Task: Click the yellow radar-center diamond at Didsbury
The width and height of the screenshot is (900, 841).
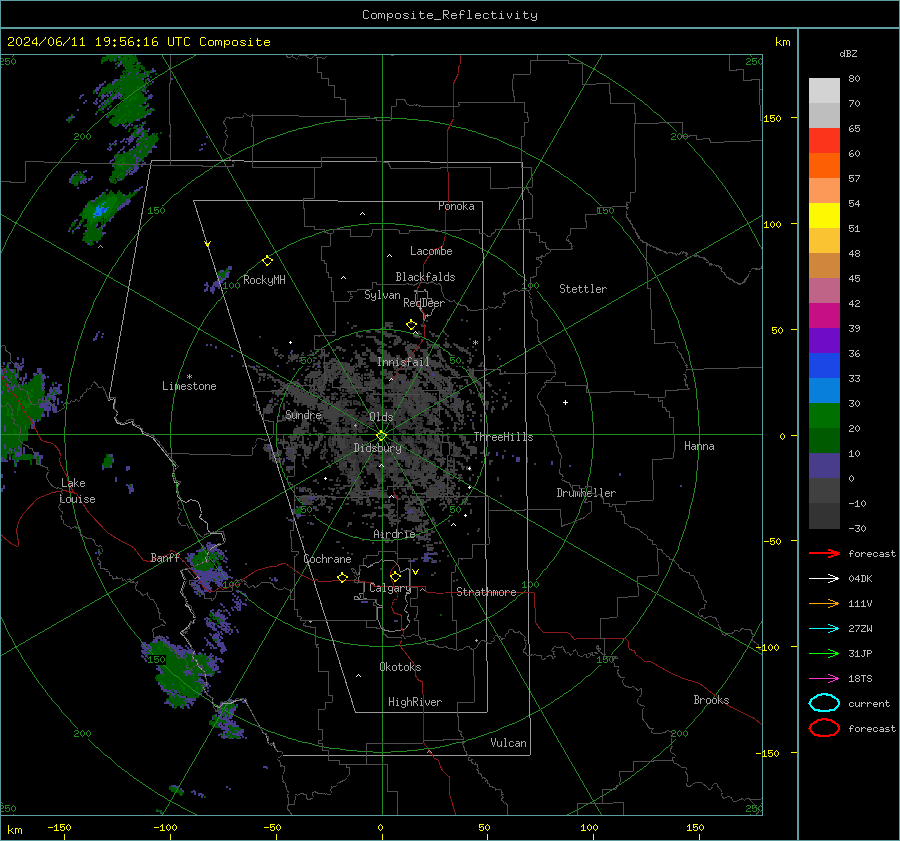Action: tap(382, 435)
